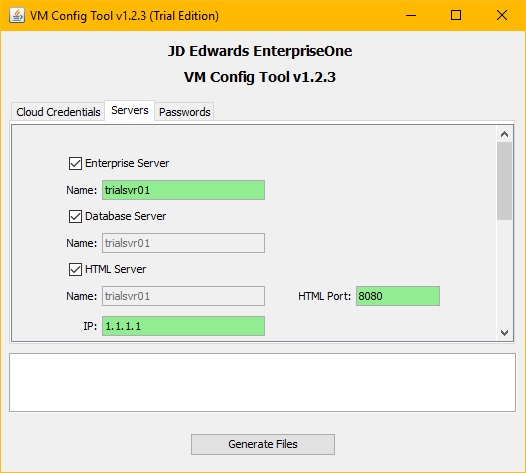The width and height of the screenshot is (526, 473).
Task: Click the scroll down arrow in the Servers panel
Action: coord(504,332)
